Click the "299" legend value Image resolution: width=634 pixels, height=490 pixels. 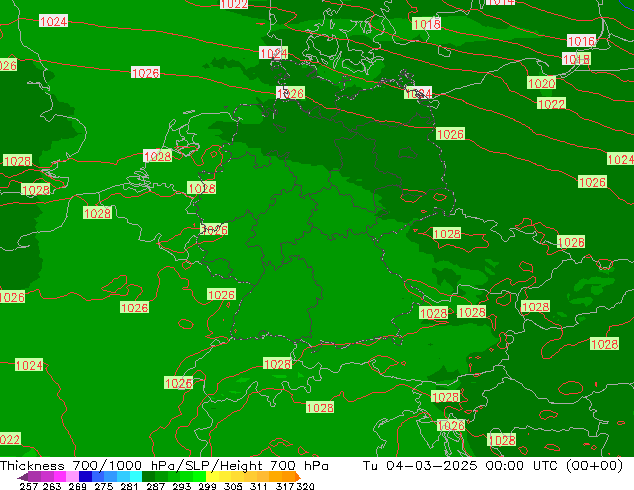click(207, 486)
